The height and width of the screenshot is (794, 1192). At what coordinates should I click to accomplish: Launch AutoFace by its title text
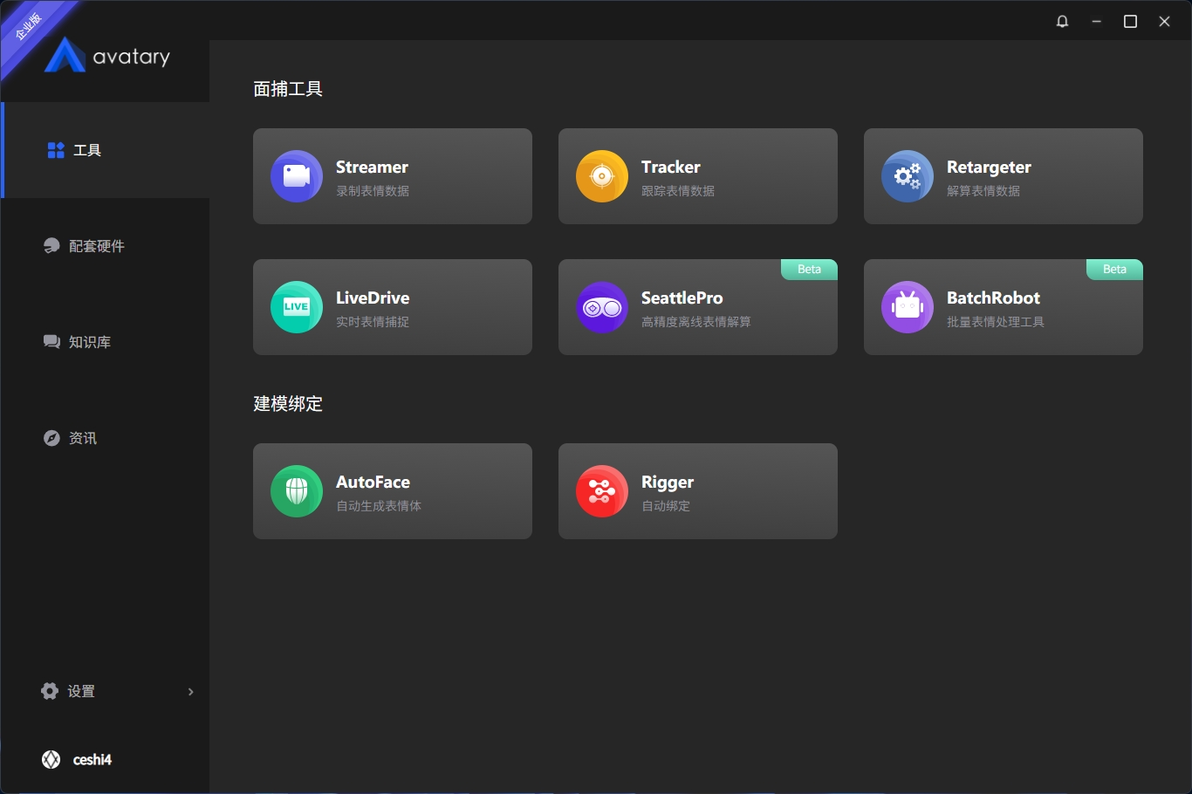click(x=372, y=482)
